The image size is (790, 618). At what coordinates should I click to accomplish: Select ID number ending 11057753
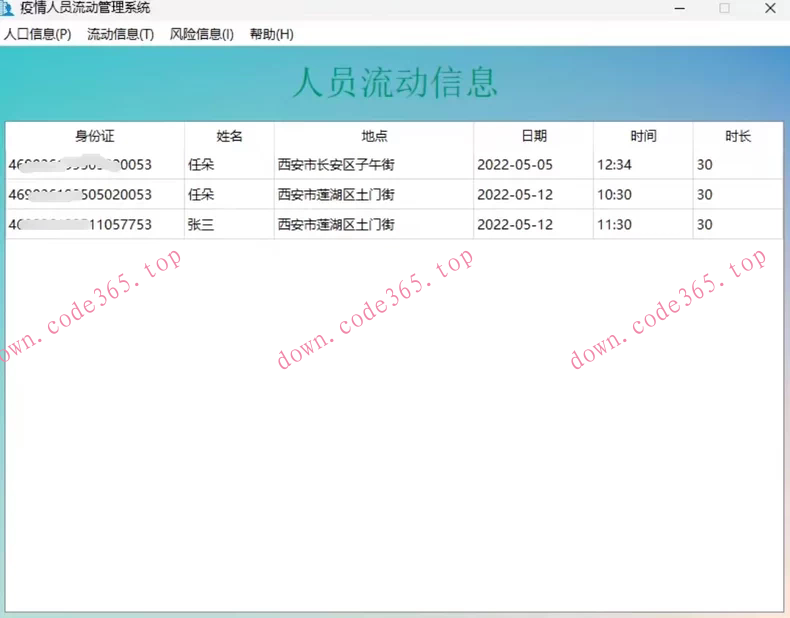[80, 225]
